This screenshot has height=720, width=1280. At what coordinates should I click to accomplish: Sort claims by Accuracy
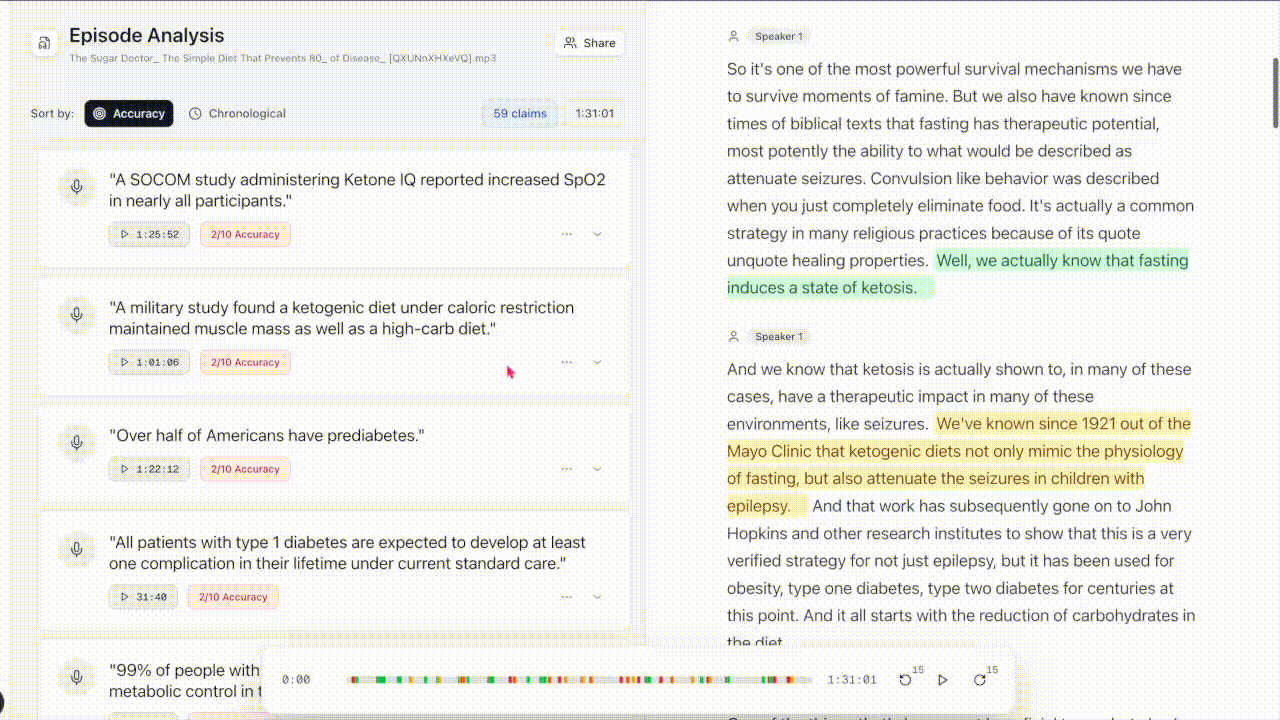129,114
